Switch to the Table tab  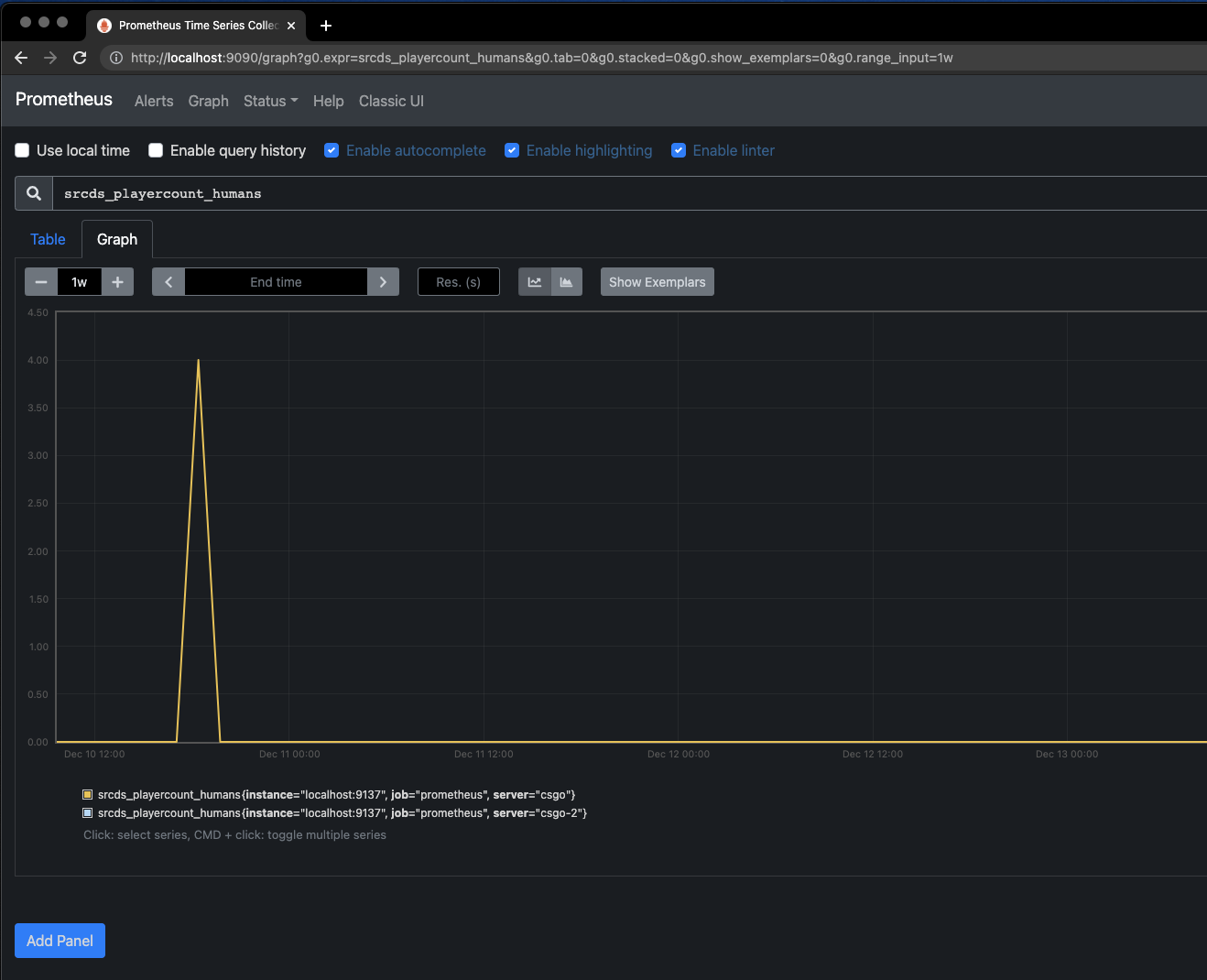click(48, 239)
